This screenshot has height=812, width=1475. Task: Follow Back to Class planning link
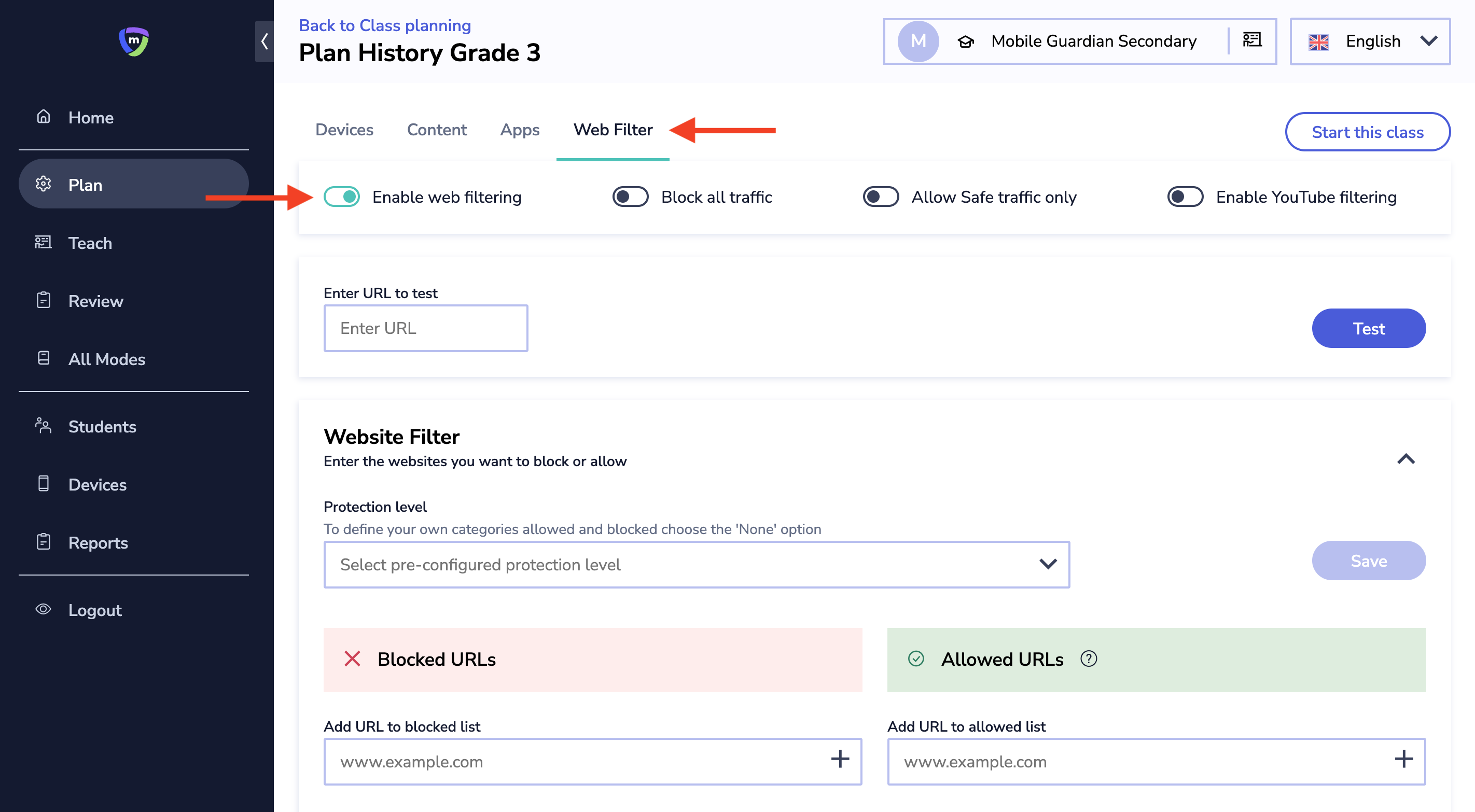(x=384, y=25)
